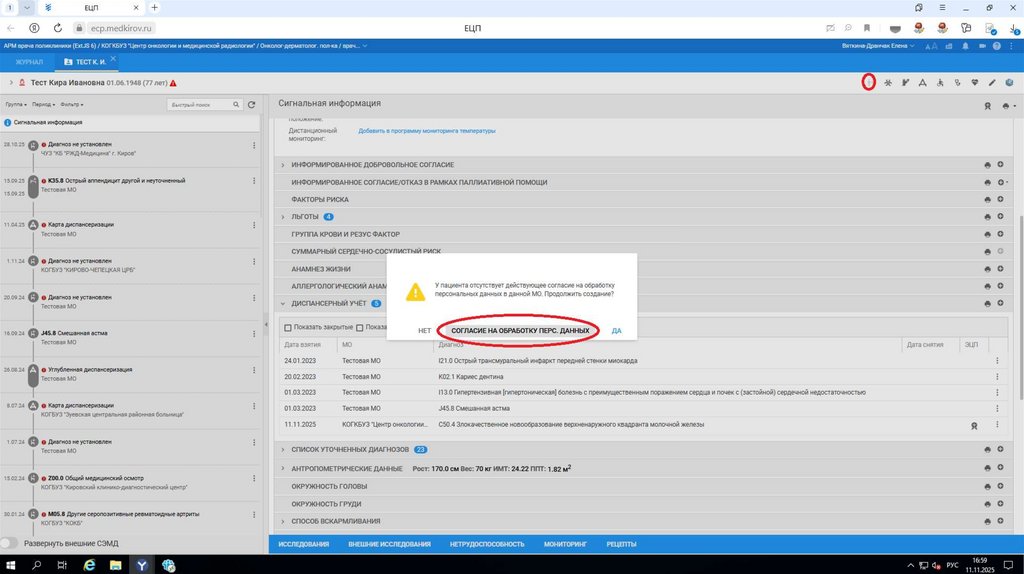Expand Список уточненных диагнозов section

point(283,450)
